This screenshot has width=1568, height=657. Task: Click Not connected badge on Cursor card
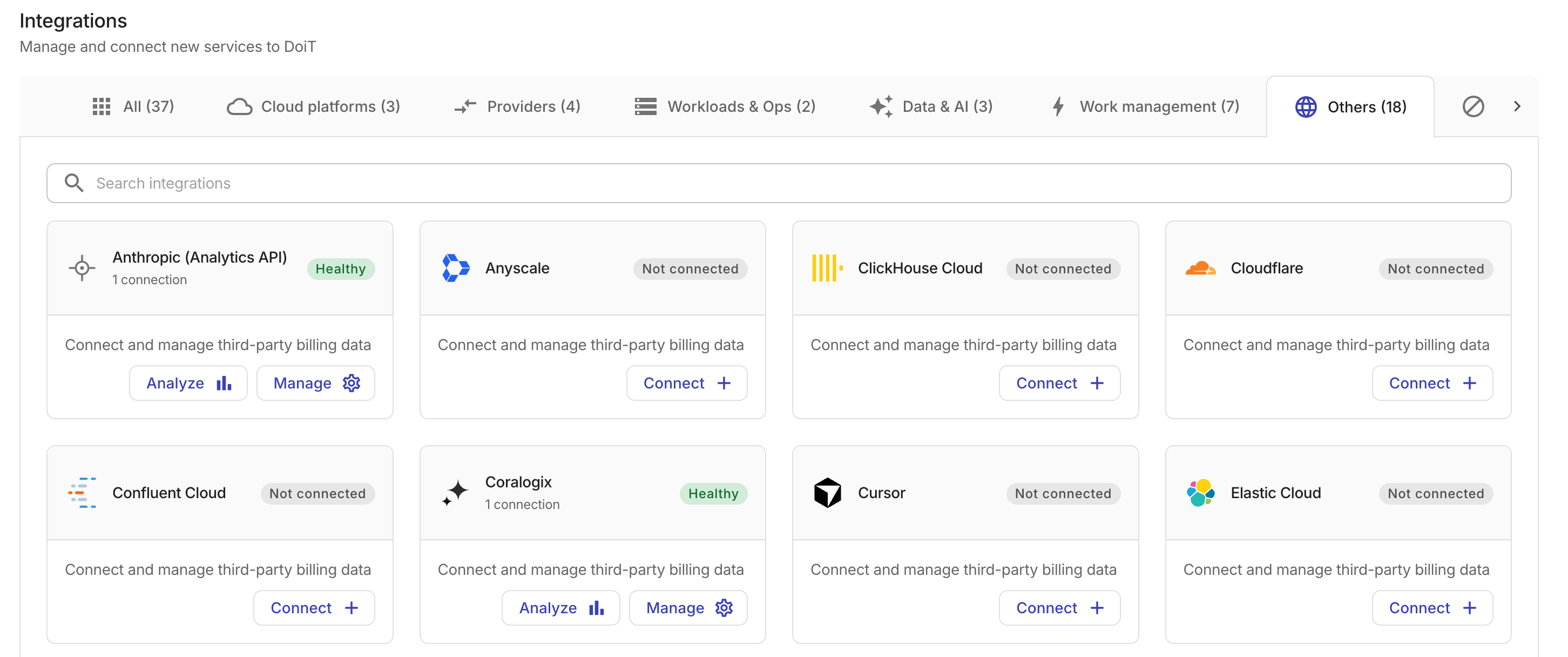[1063, 493]
